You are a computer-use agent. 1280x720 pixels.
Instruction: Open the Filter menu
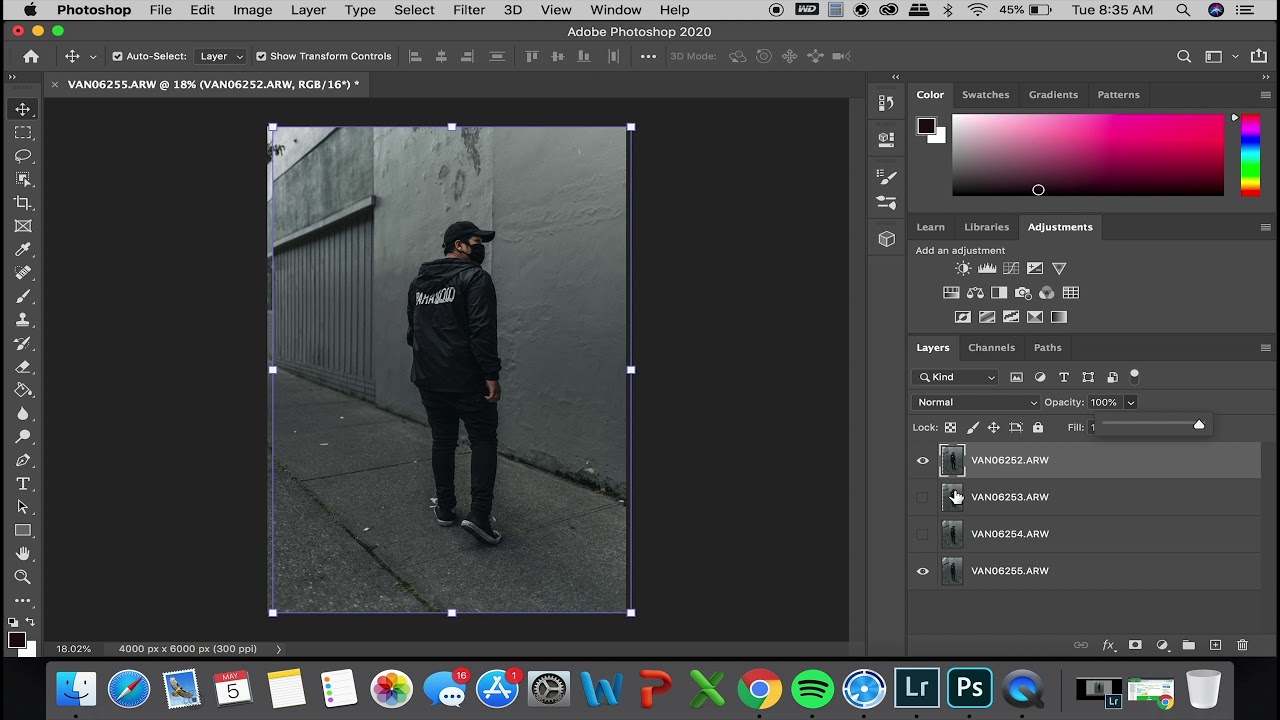[469, 10]
